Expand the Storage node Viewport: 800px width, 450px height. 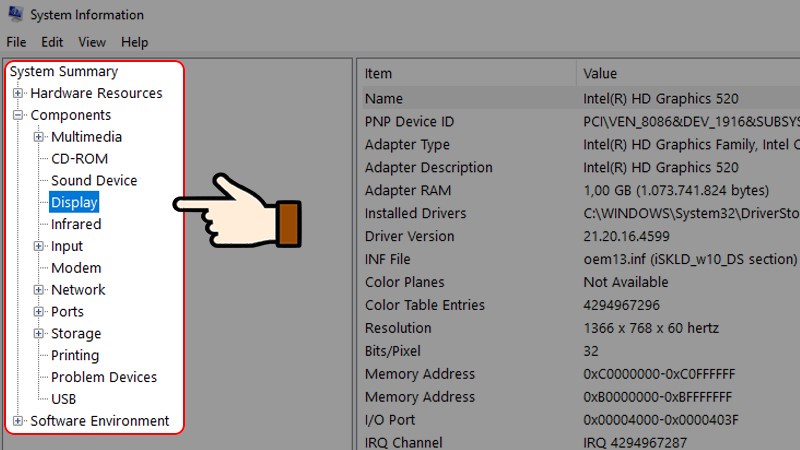38,333
